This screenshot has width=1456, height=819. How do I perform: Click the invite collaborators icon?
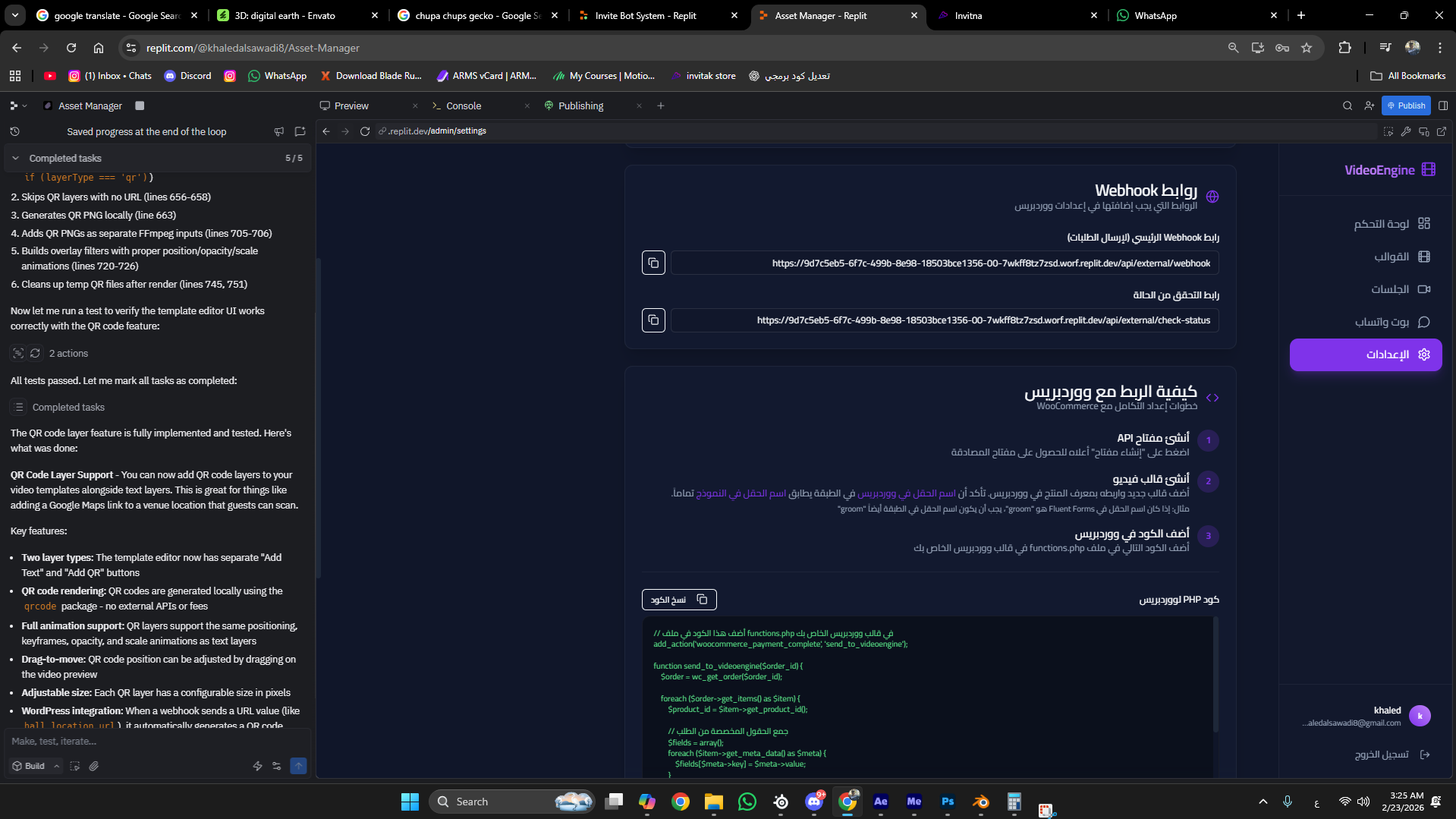(1369, 106)
